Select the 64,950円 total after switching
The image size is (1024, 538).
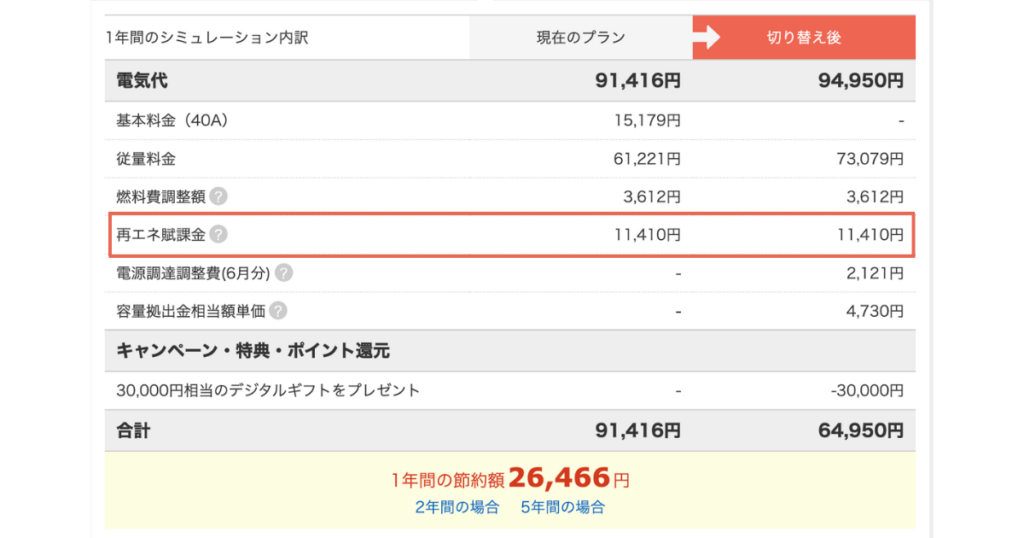(861, 431)
